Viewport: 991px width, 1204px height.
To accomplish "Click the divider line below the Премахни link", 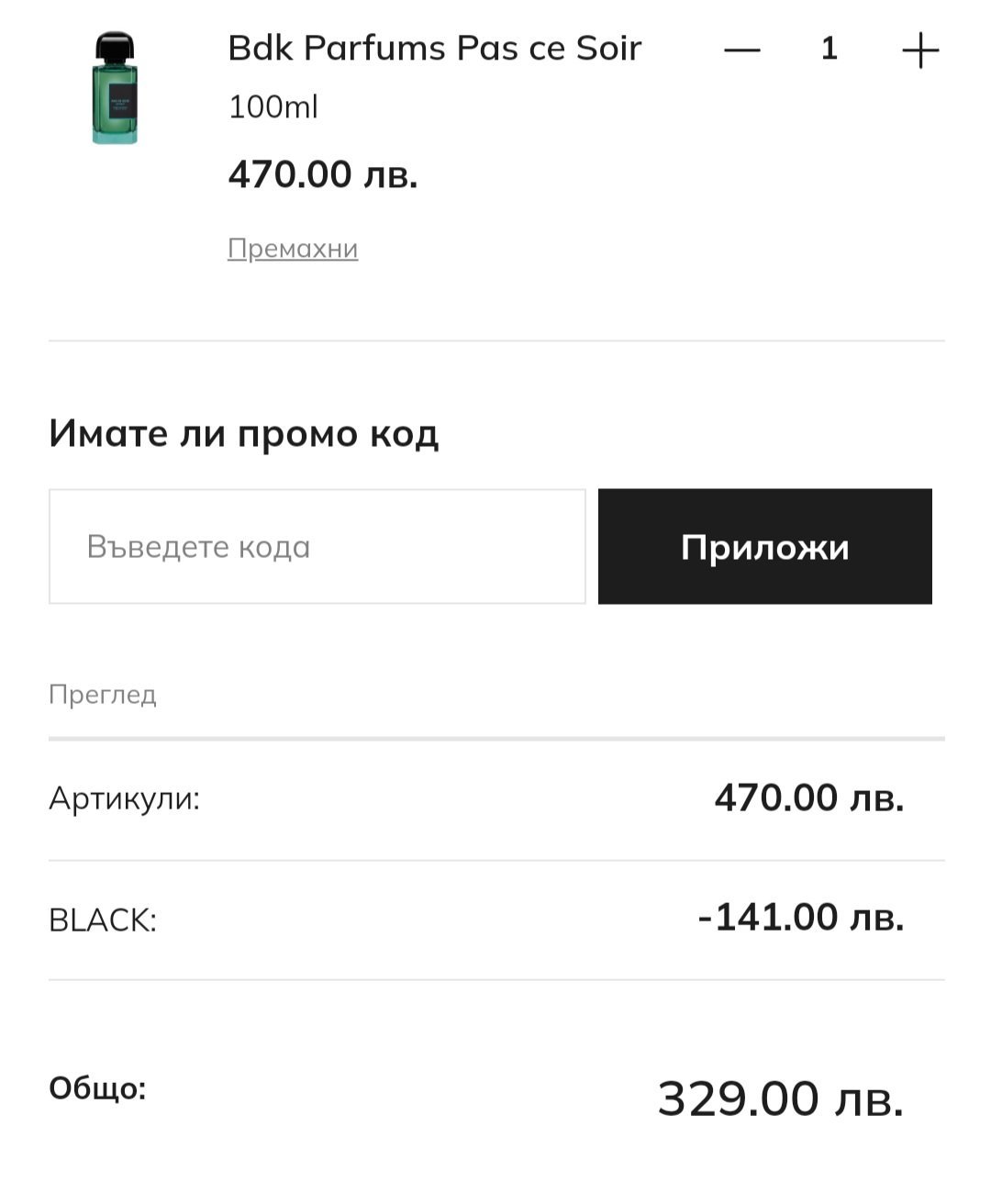I will point(496,340).
